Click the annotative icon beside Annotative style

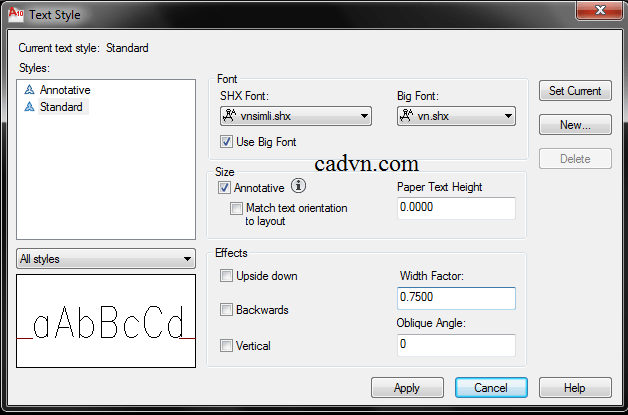(x=29, y=90)
